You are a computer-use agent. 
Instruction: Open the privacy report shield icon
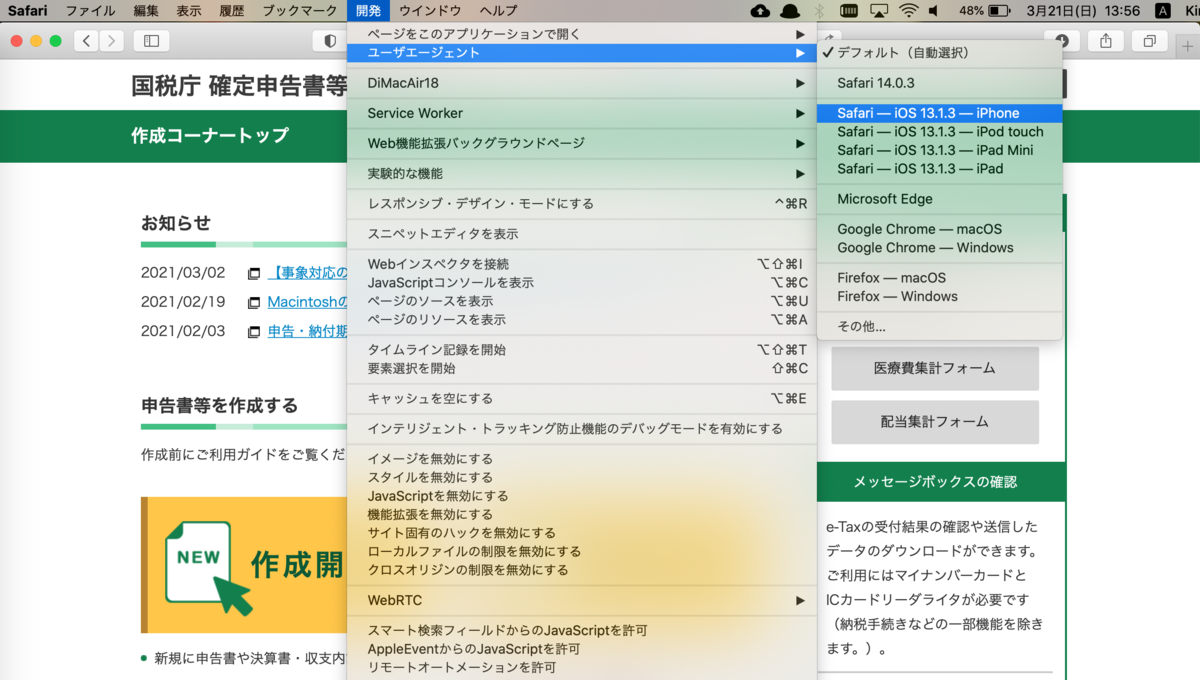pyautogui.click(x=330, y=41)
